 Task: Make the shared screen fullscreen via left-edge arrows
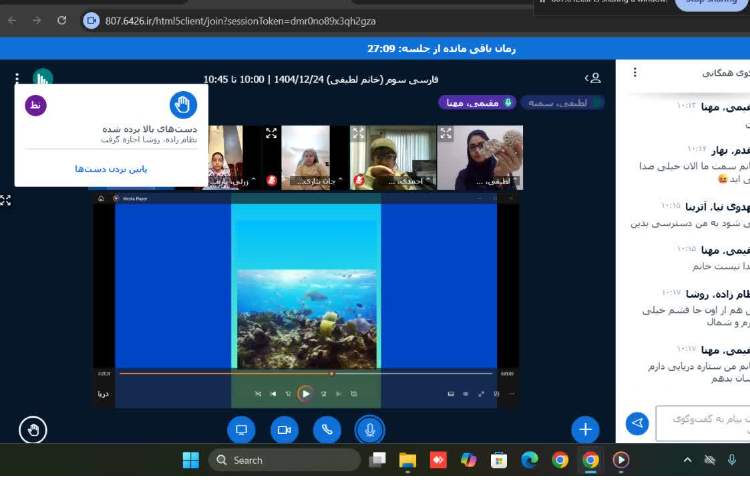5,200
